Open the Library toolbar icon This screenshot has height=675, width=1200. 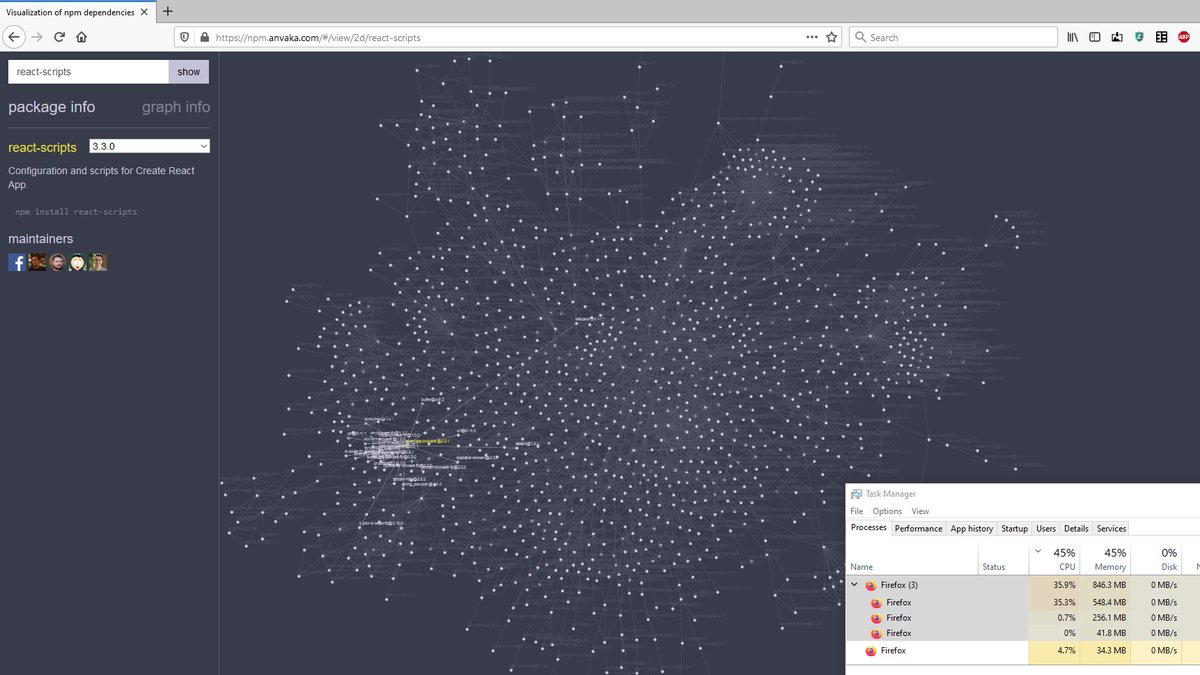click(1073, 37)
